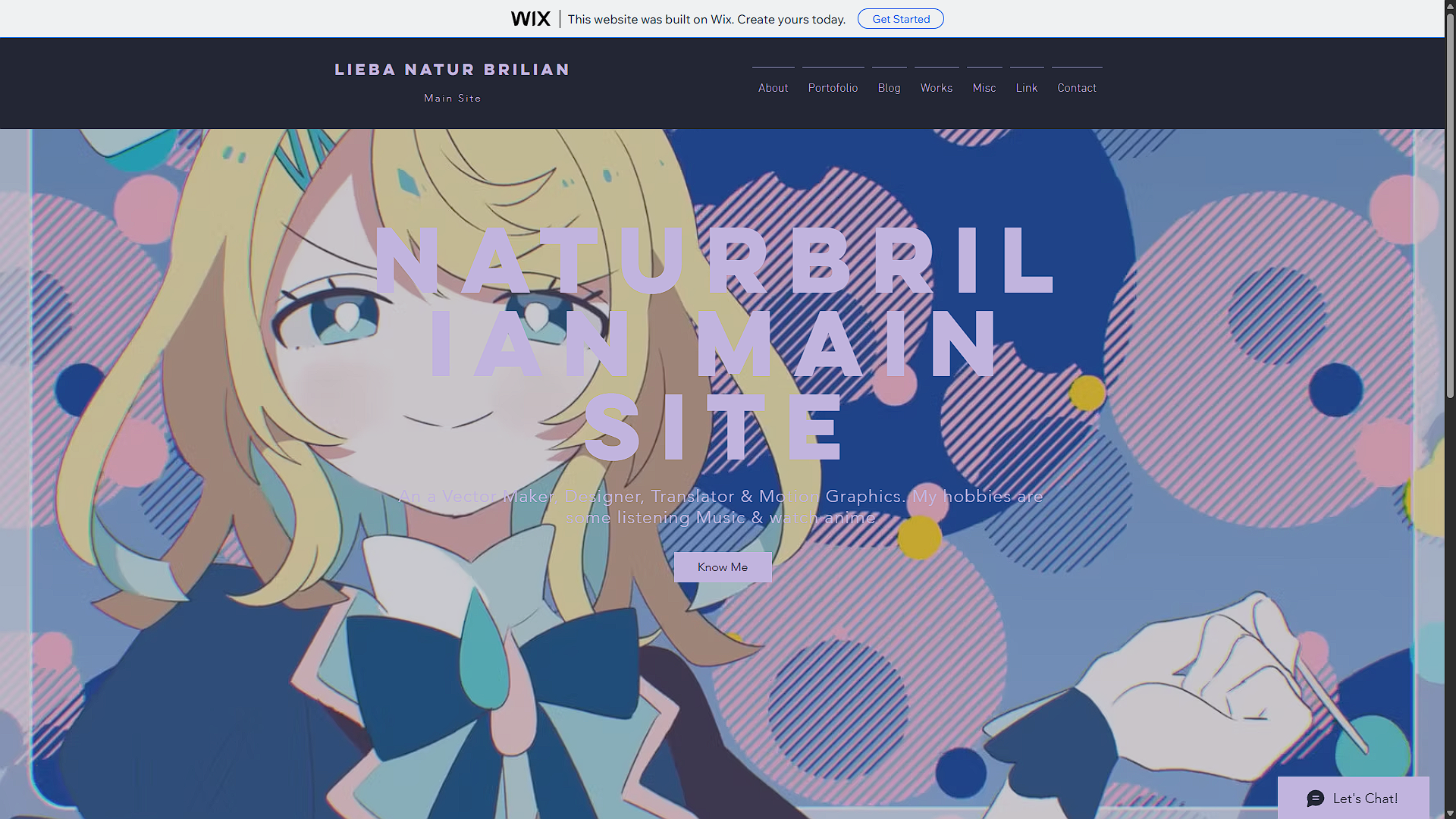
Task: Click the Wix logo in banner
Action: pyautogui.click(x=530, y=19)
